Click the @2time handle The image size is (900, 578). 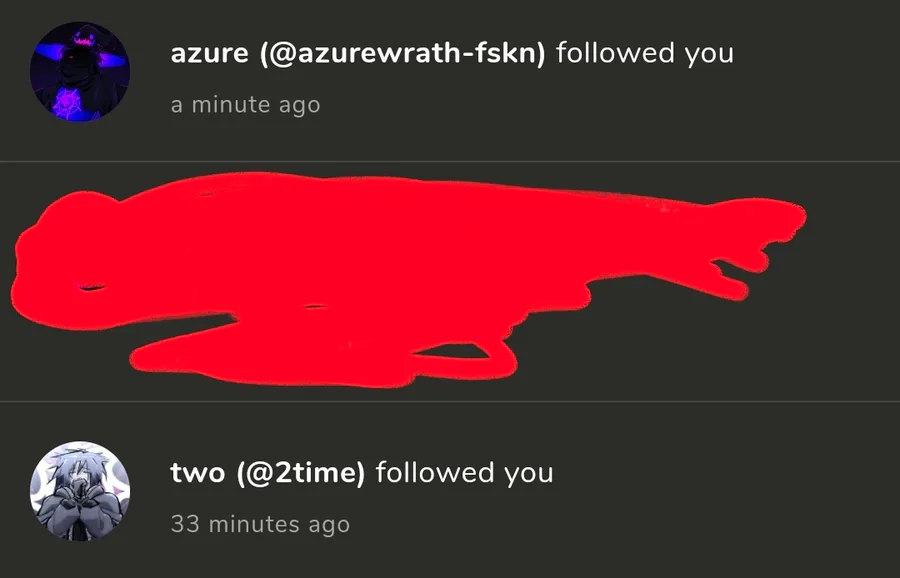coord(301,473)
